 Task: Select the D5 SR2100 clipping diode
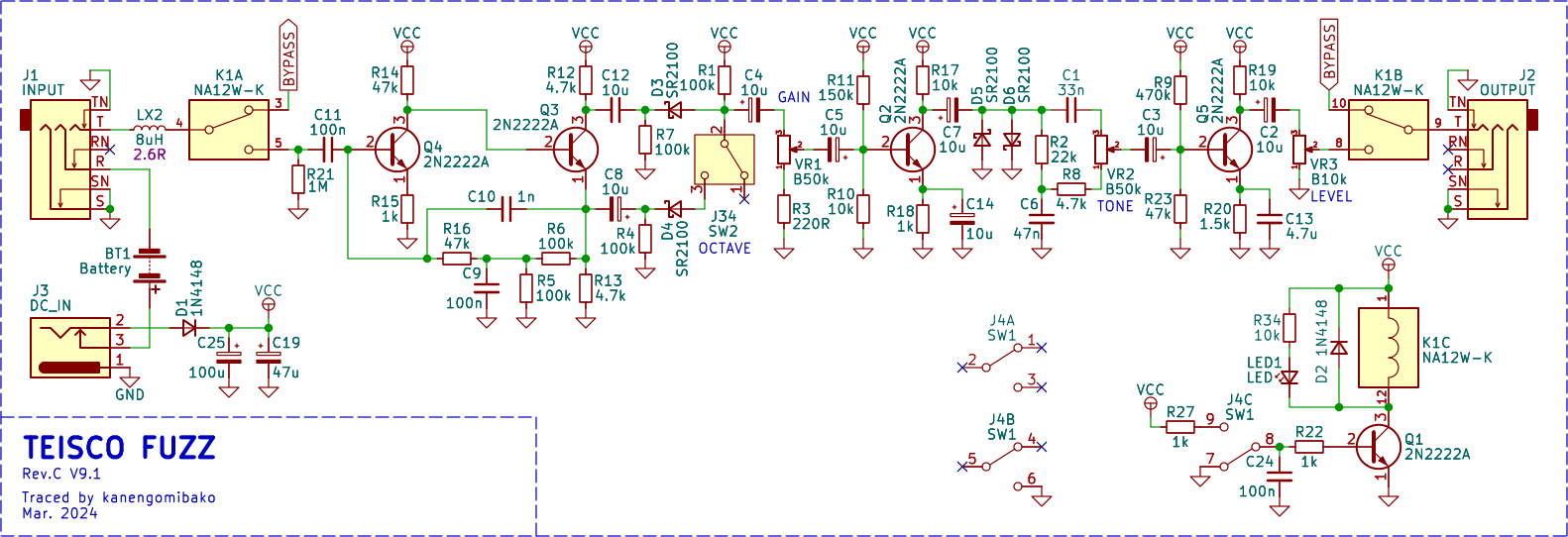(x=982, y=141)
